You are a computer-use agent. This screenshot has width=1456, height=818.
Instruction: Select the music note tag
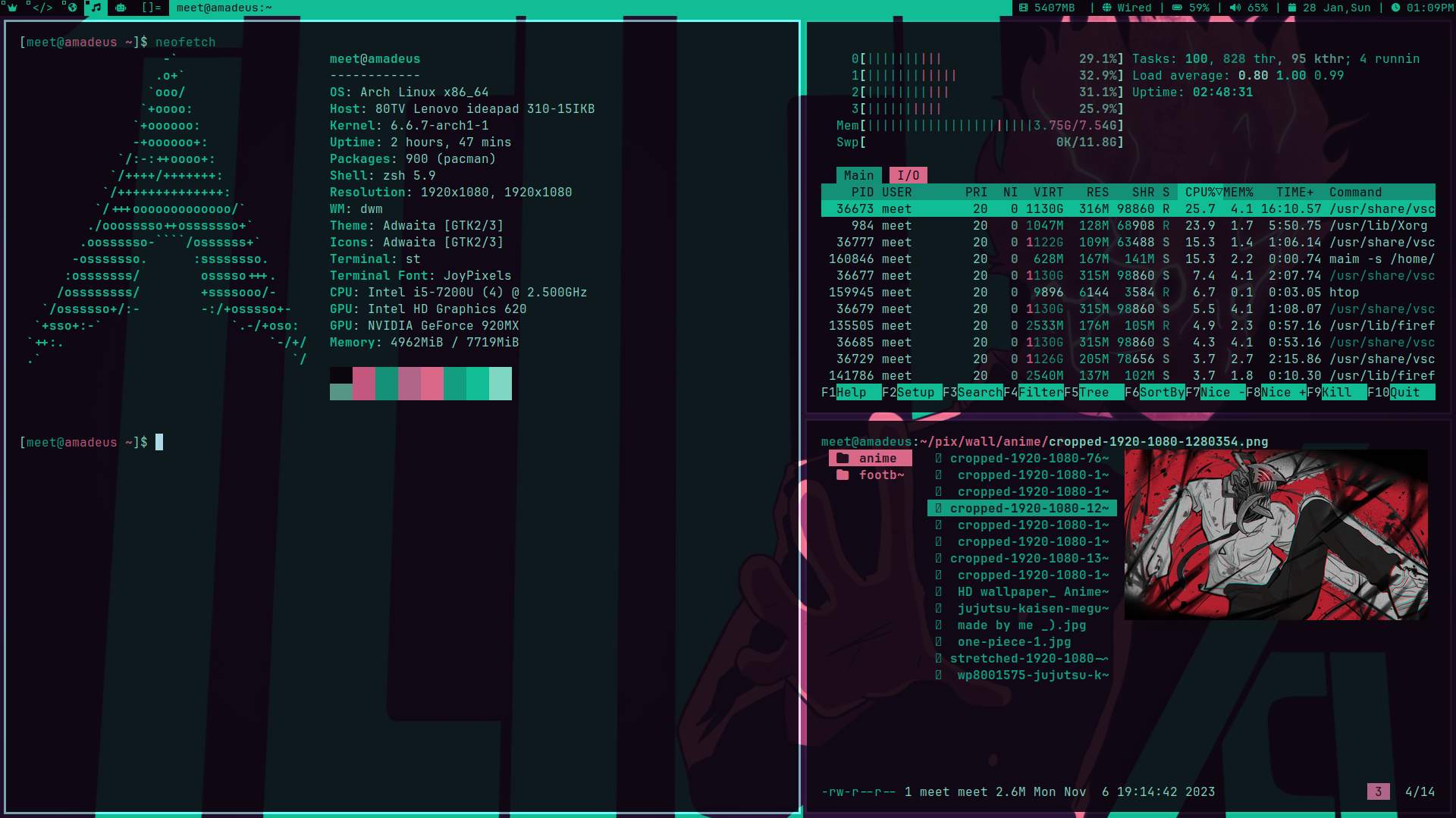(96, 8)
